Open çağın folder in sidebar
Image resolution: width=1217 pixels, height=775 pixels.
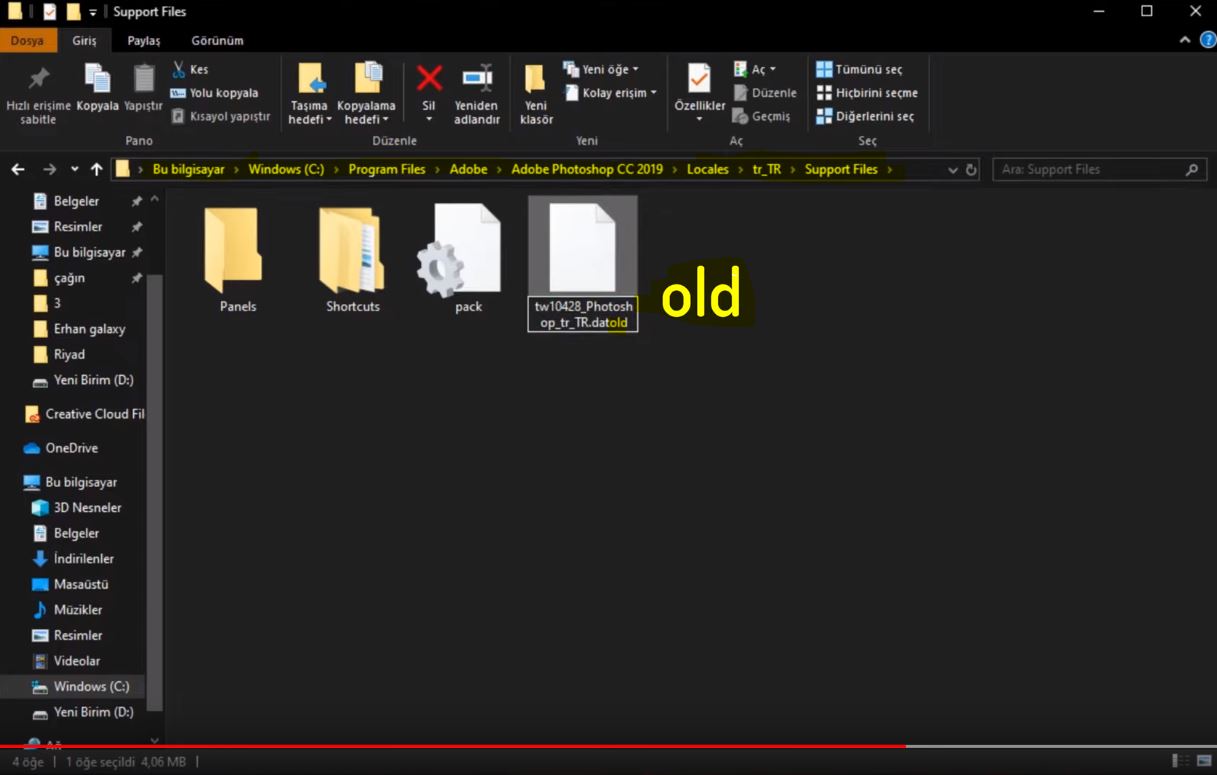tap(69, 278)
